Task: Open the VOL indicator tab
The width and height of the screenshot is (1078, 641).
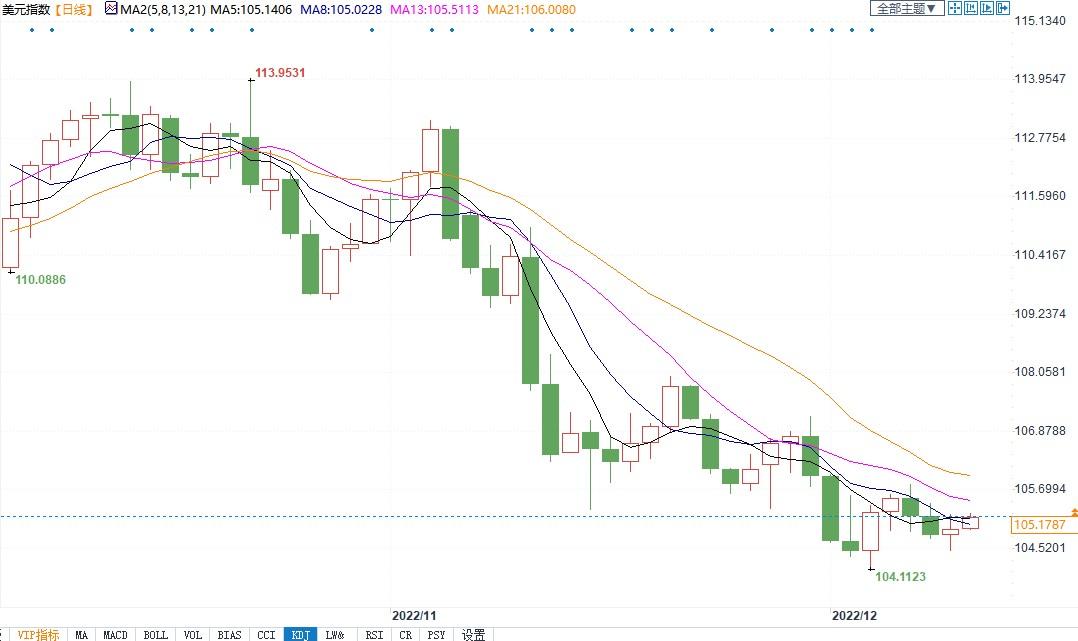Action: [193, 634]
